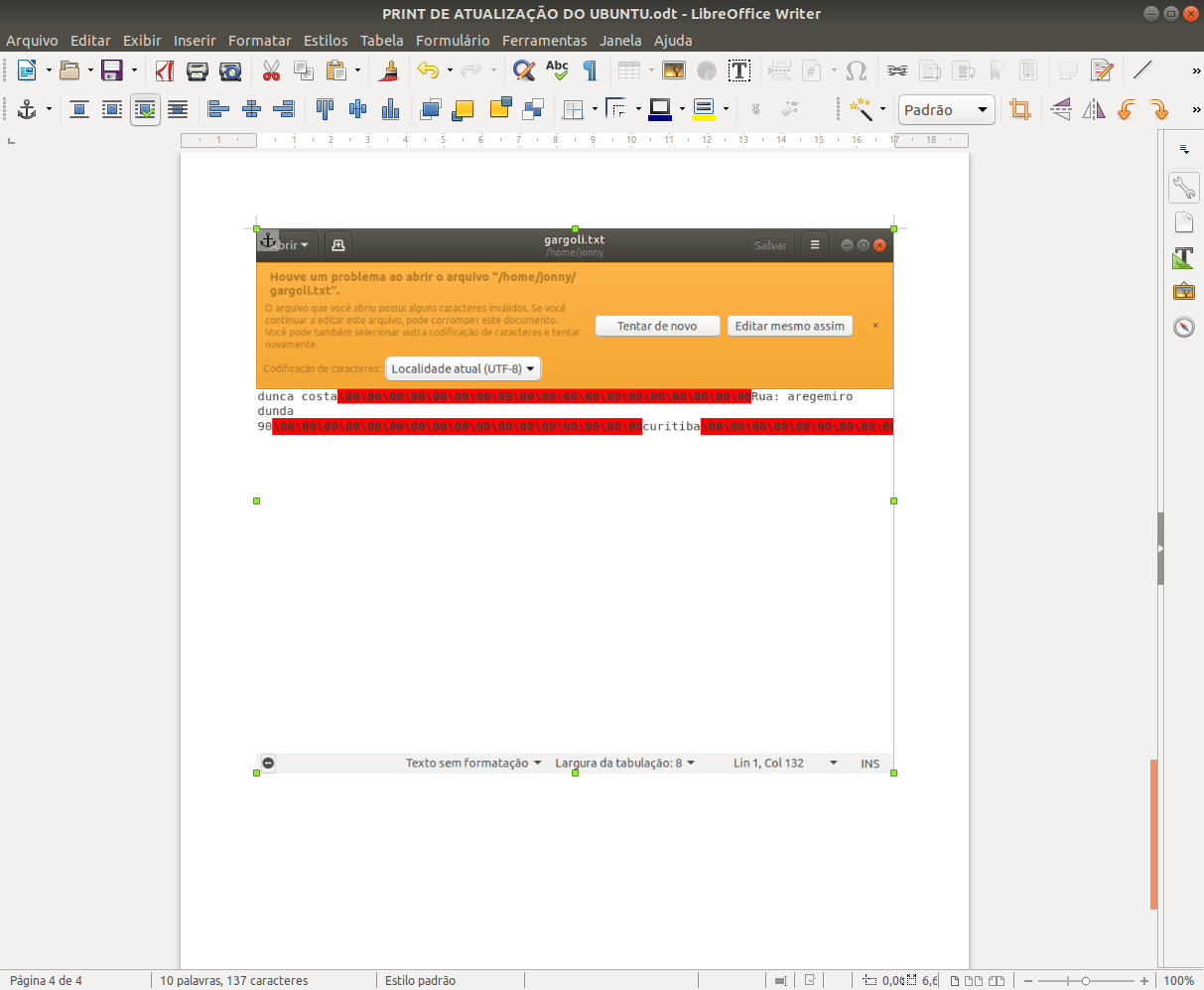Insert a hyperlink with the chain icon
Screen dimensions: 1204x990
(x=897, y=71)
